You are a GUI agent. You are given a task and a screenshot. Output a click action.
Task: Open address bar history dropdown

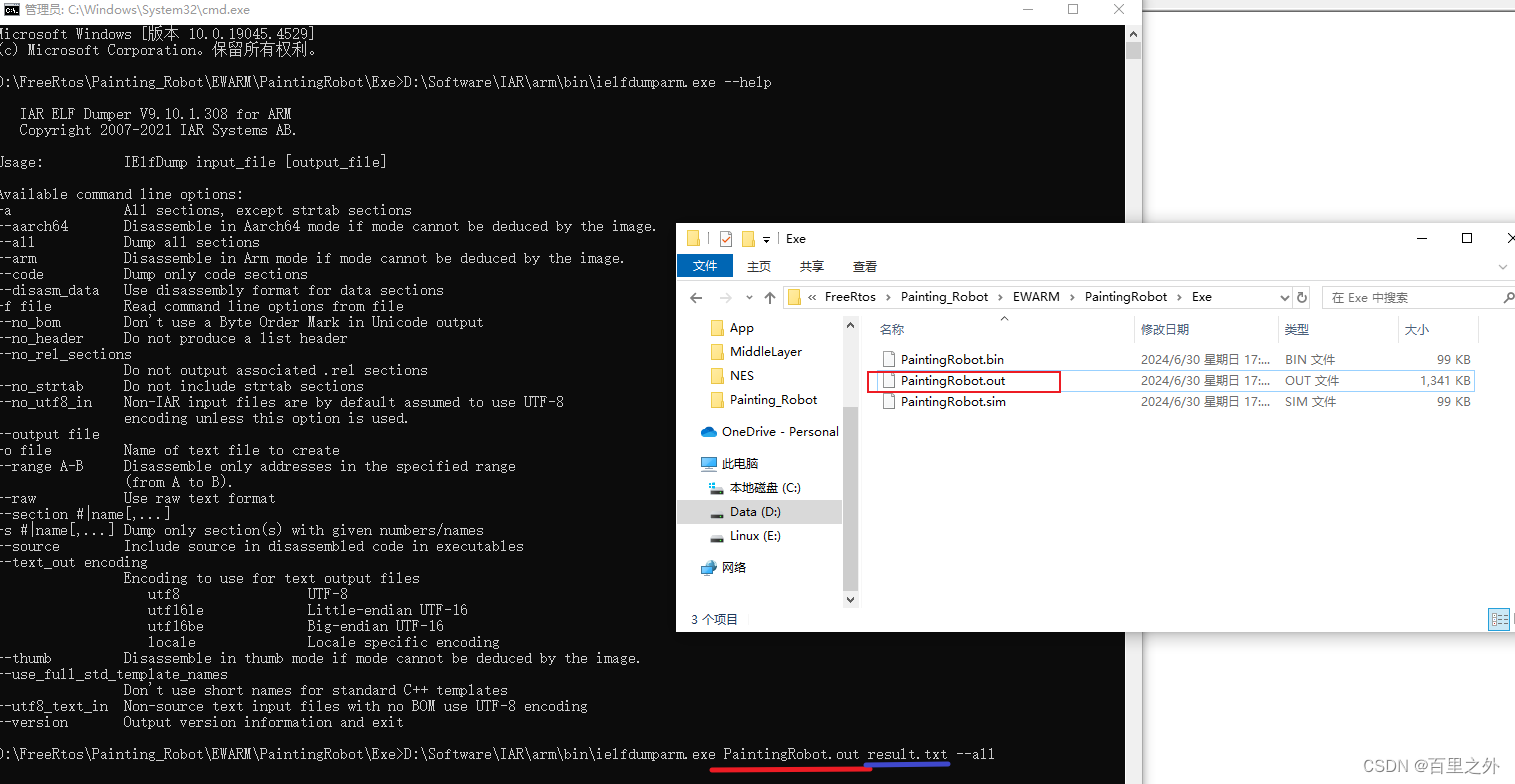click(x=1285, y=297)
